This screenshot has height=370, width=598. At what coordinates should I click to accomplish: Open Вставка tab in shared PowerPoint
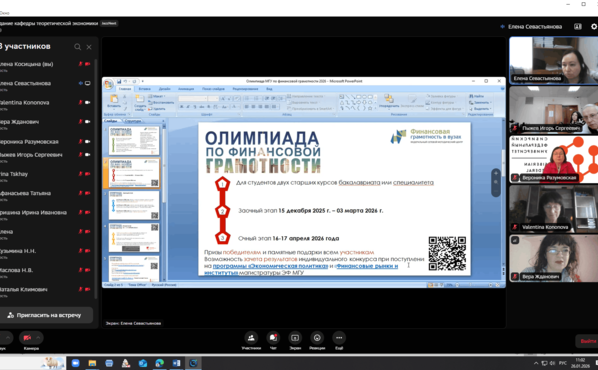(144, 89)
